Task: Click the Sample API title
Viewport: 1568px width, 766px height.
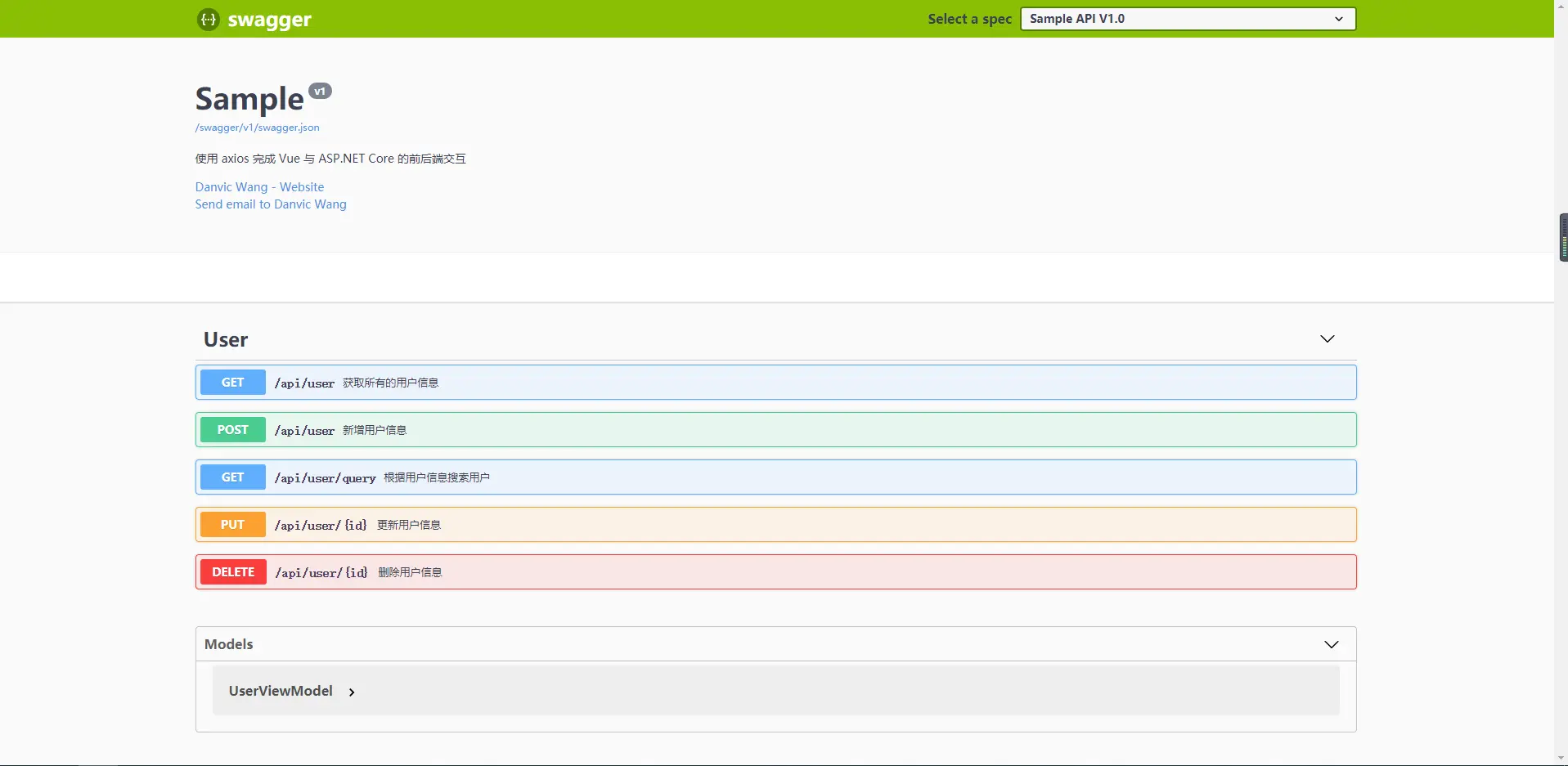Action: 249,100
